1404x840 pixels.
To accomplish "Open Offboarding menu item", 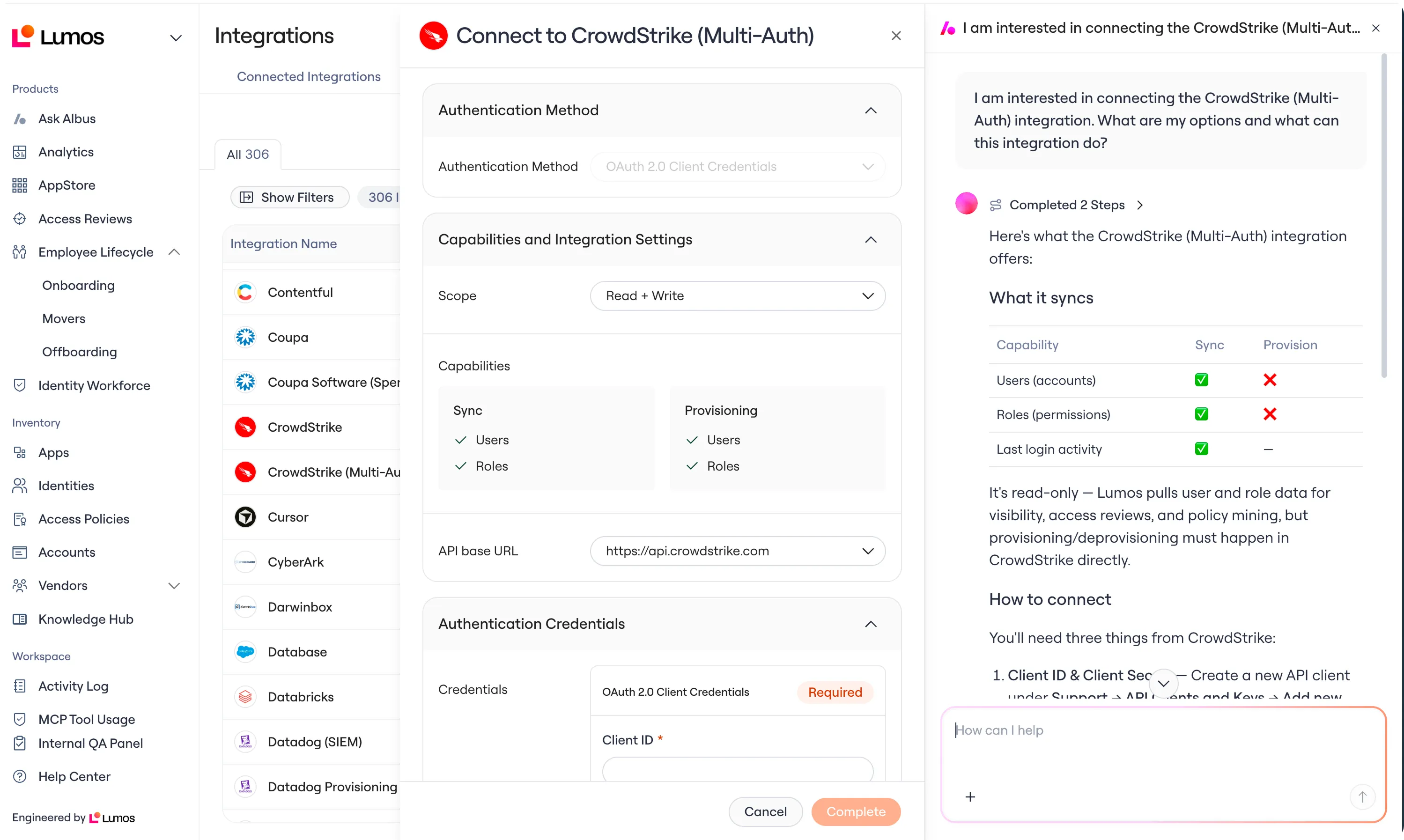I will 80,352.
